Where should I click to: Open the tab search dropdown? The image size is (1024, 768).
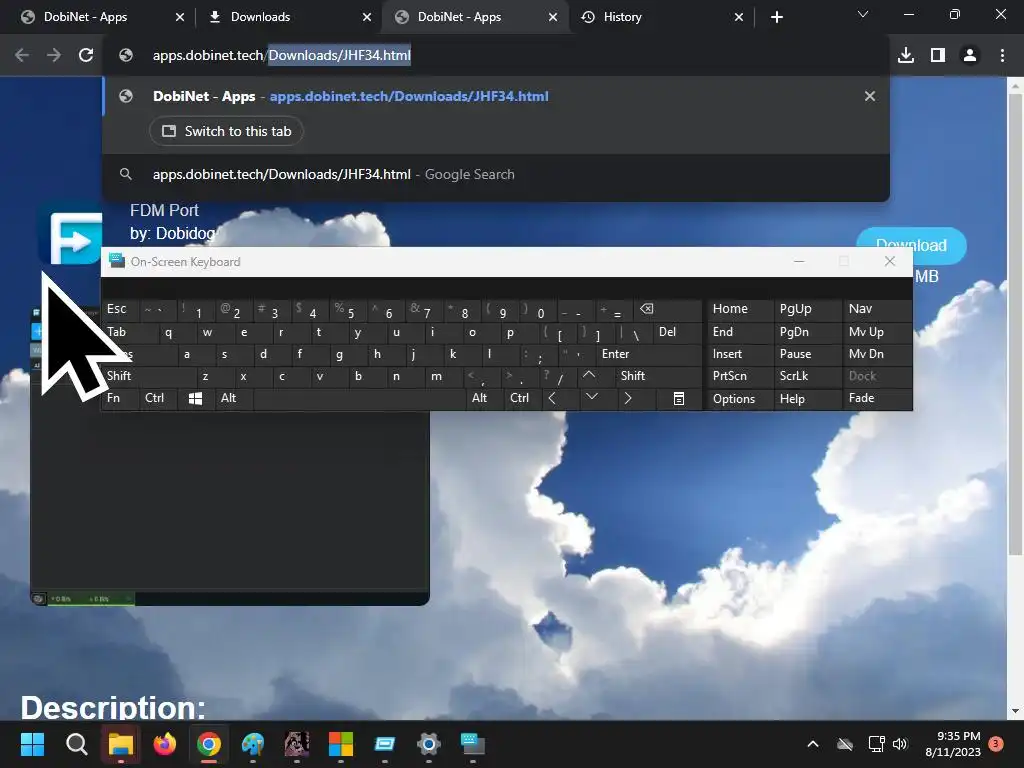click(863, 14)
